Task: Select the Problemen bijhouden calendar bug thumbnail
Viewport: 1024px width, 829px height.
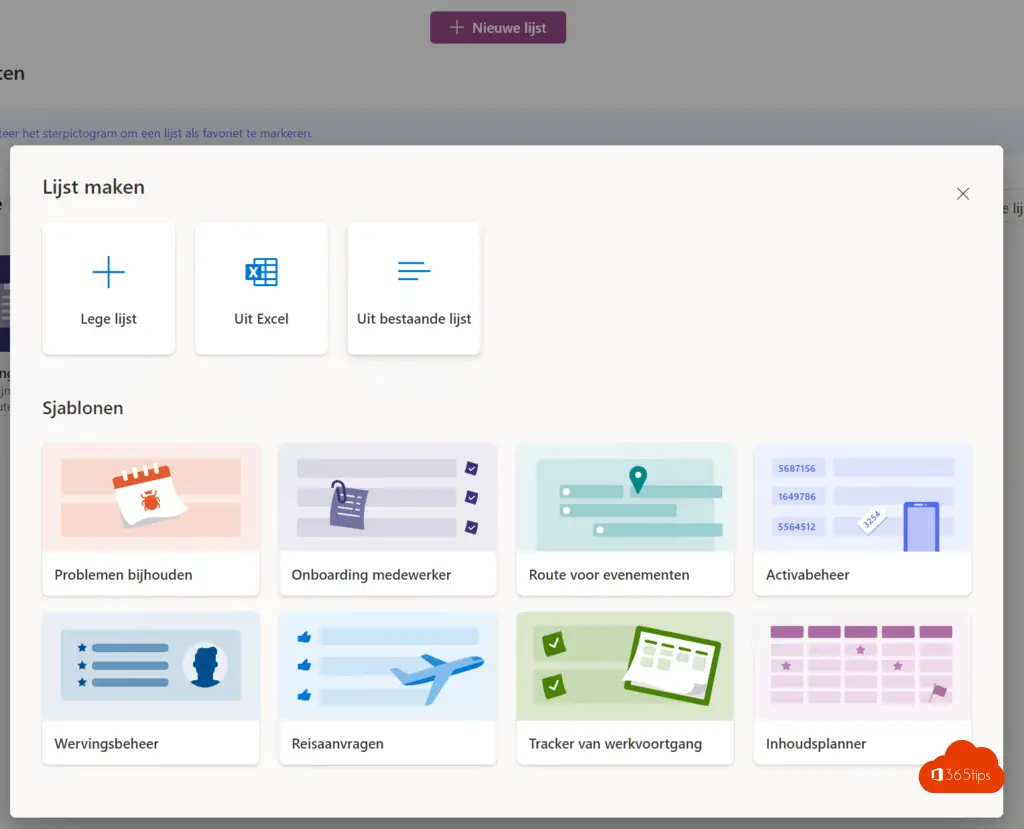Action: (x=151, y=497)
